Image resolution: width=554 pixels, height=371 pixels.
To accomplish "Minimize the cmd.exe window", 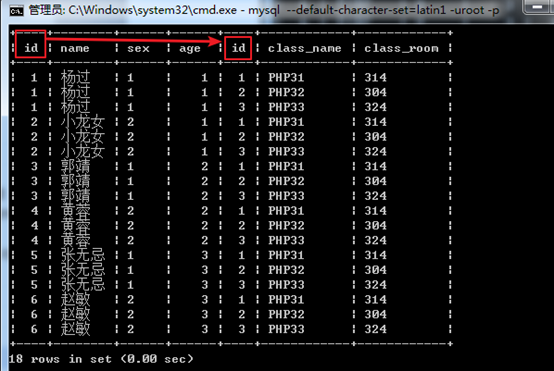I will [x=538, y=6].
